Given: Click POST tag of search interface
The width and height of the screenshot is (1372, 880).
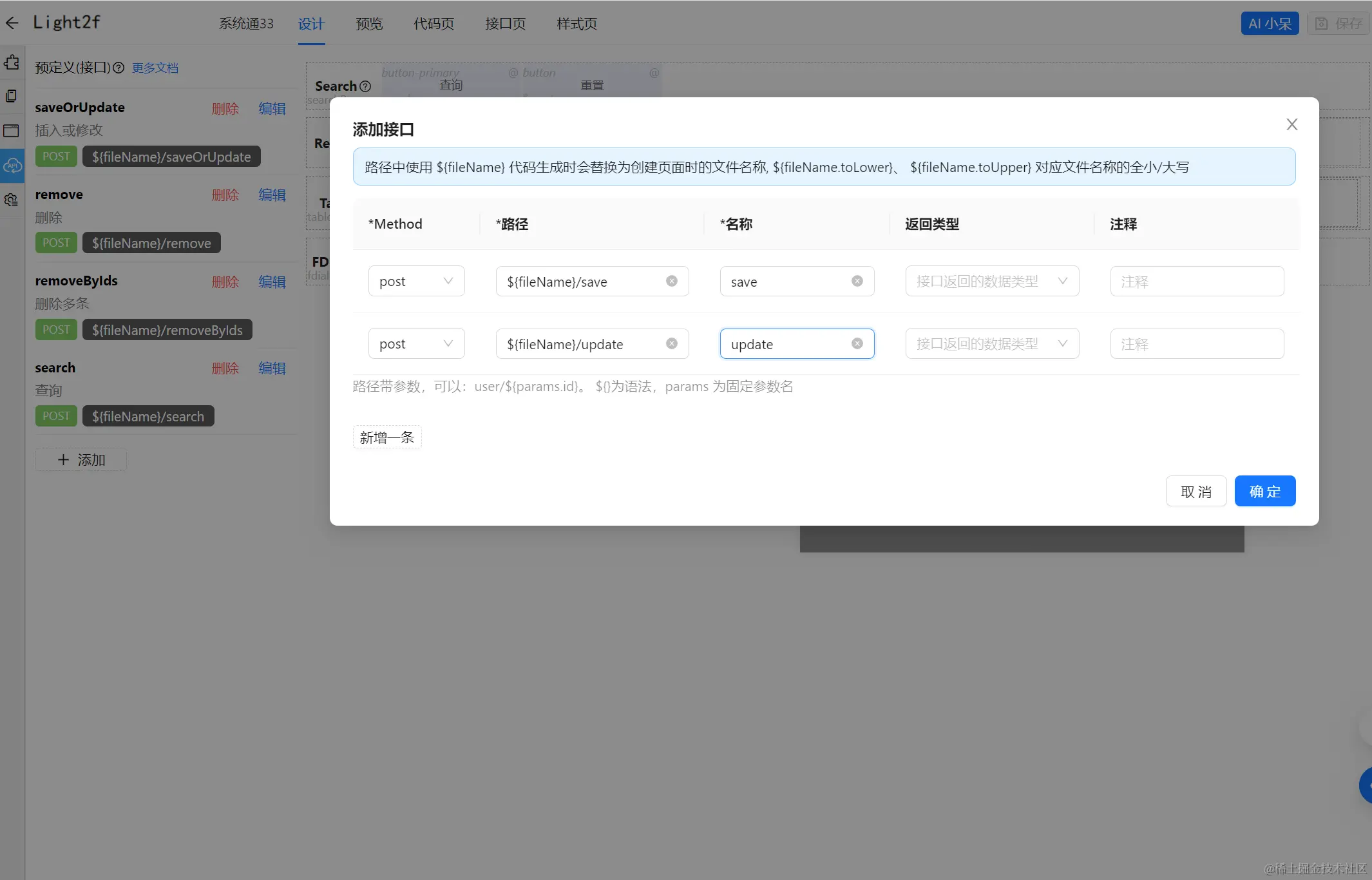Looking at the screenshot, I should [56, 416].
